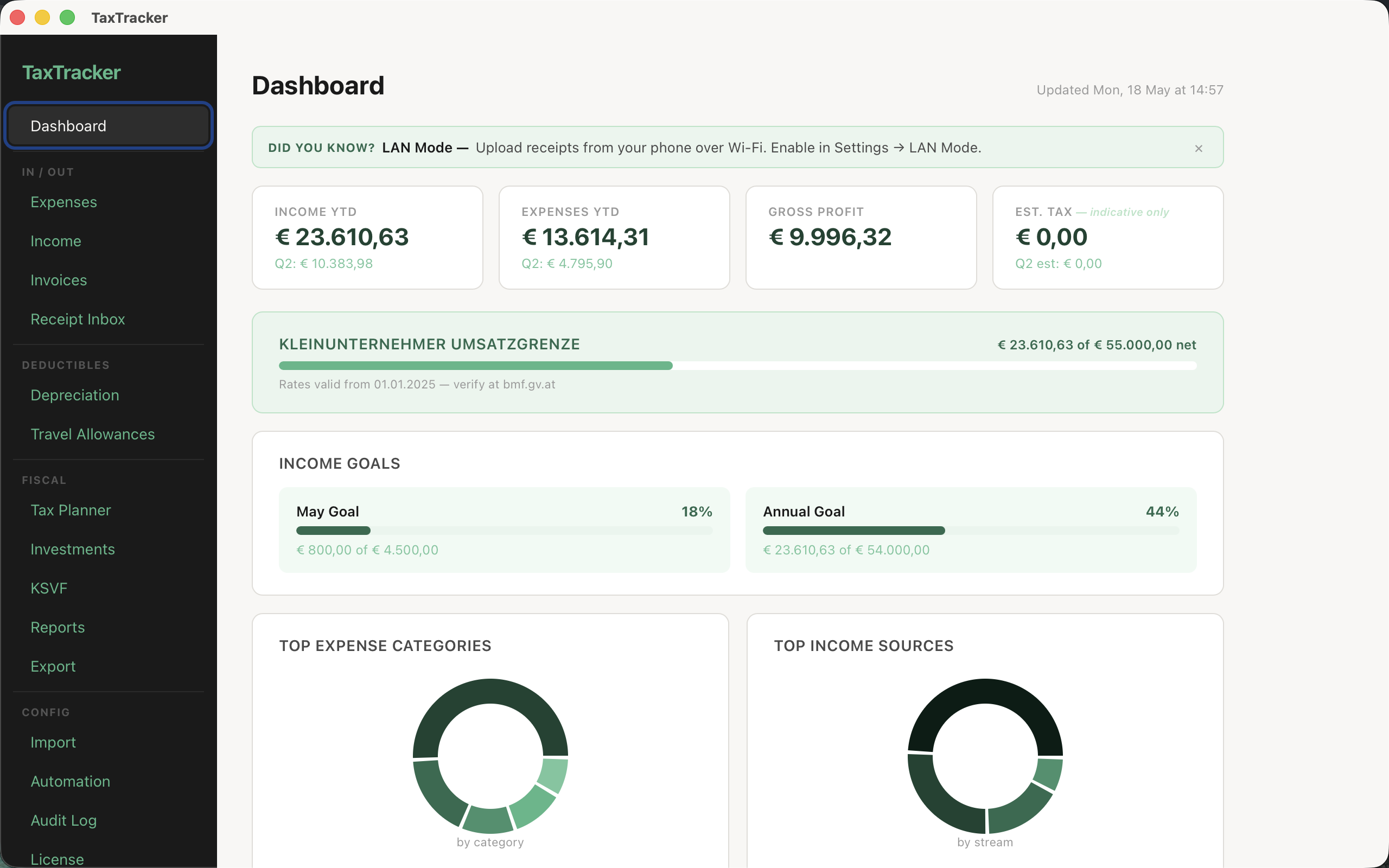Click the May Goal progress bar
Viewport: 1389px width, 868px height.
(504, 531)
